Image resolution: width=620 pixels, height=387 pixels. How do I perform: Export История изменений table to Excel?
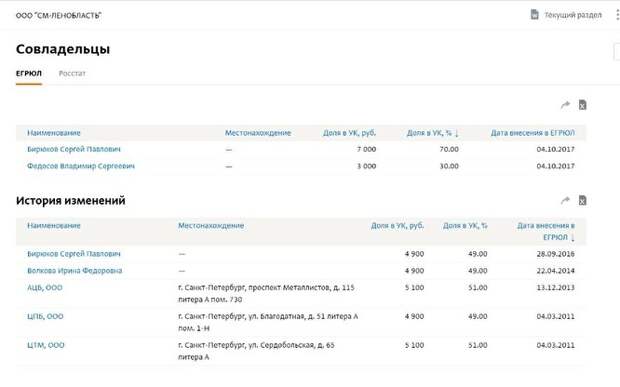pyautogui.click(x=582, y=200)
